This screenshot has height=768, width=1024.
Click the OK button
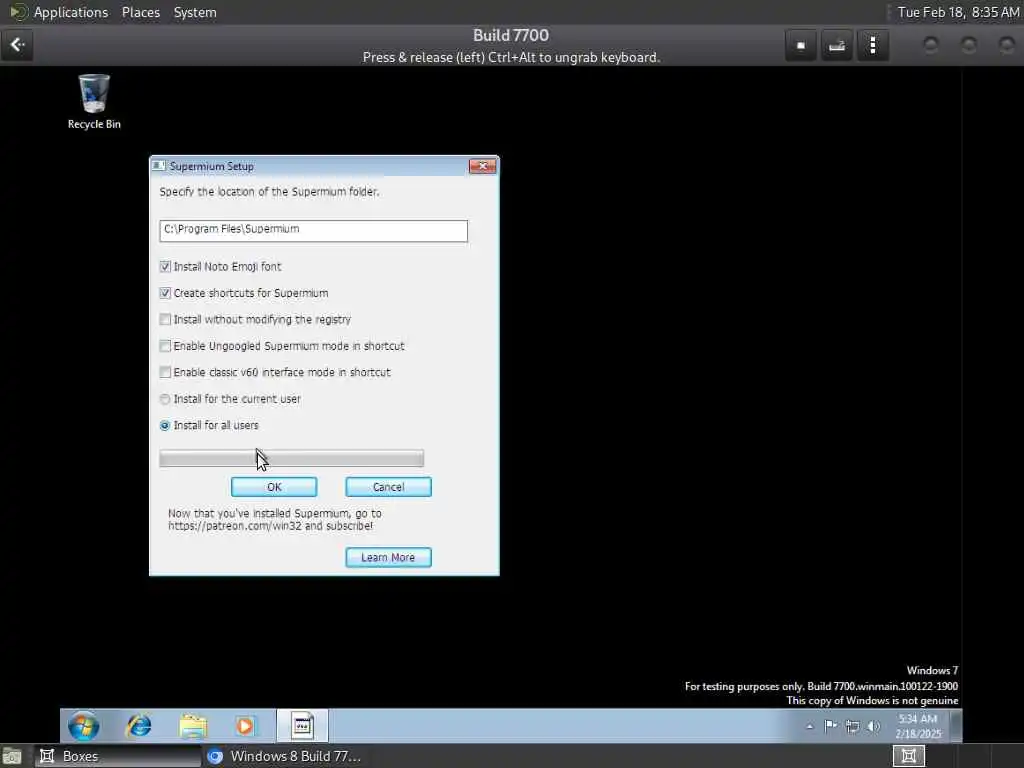[x=274, y=487]
